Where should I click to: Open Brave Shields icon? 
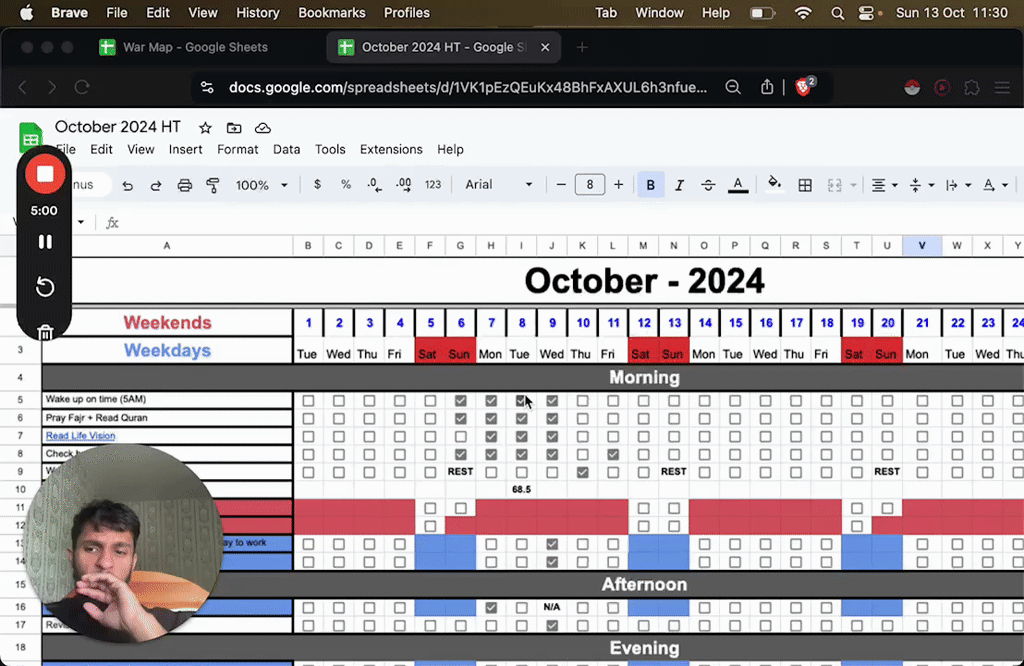[x=804, y=86]
